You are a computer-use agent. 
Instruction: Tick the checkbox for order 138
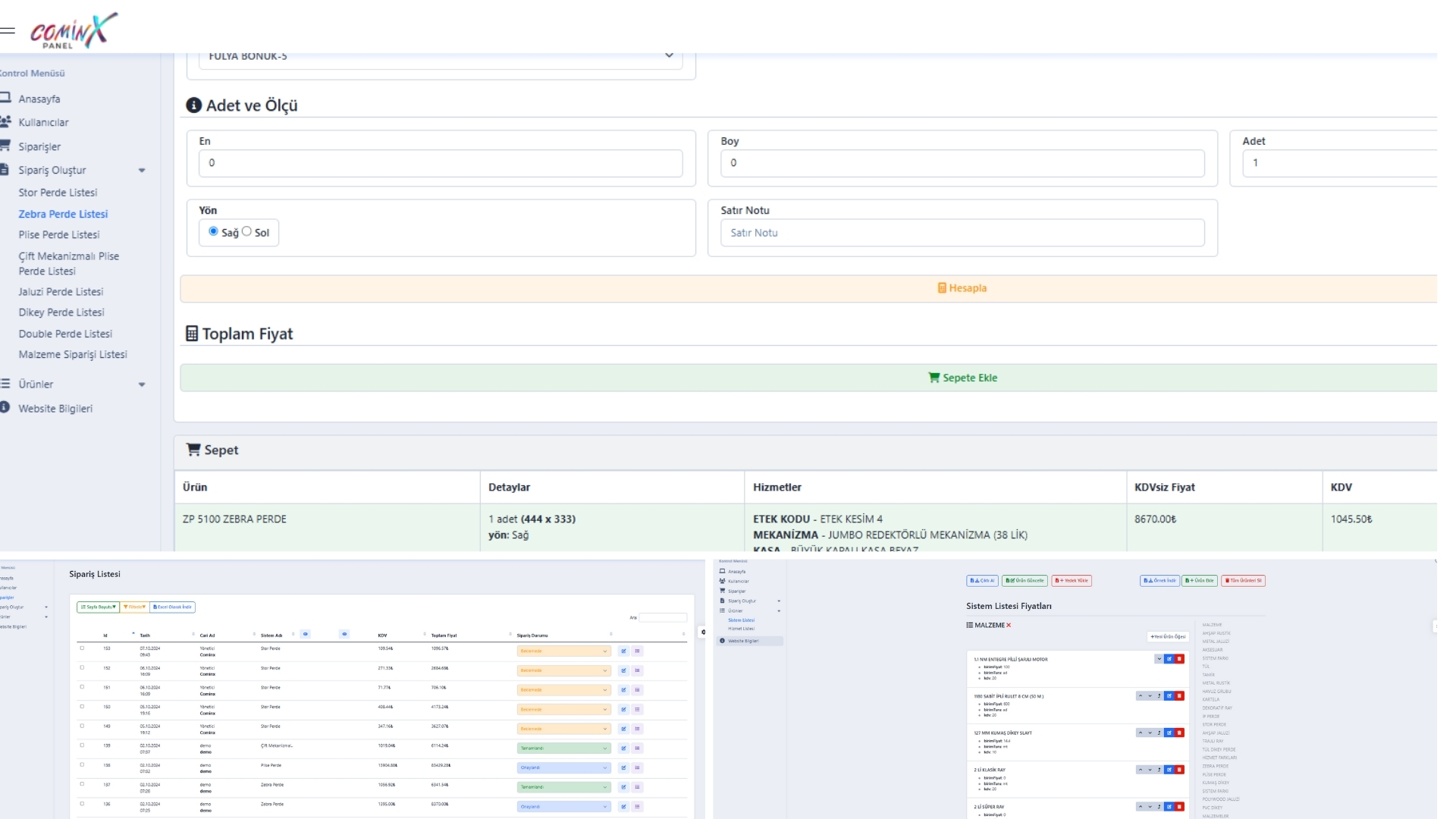point(82,765)
